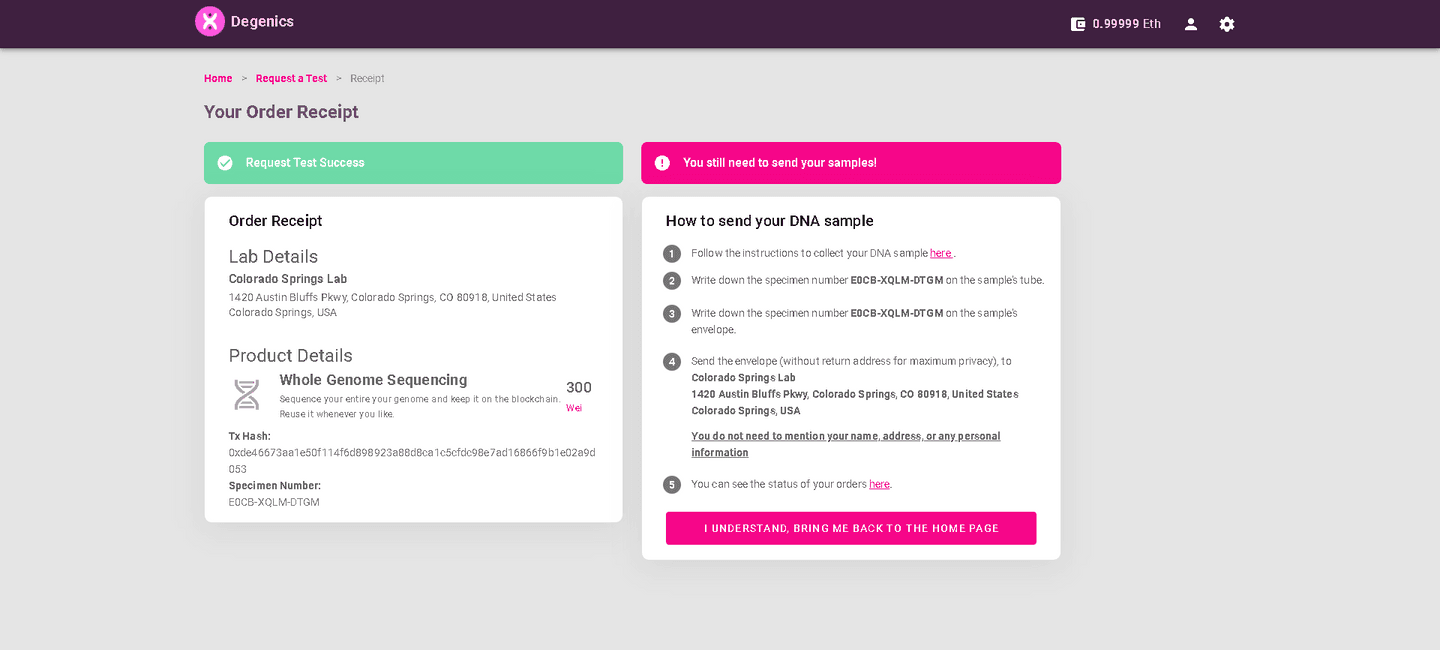
Task: Open the user account icon
Action: (x=1191, y=24)
